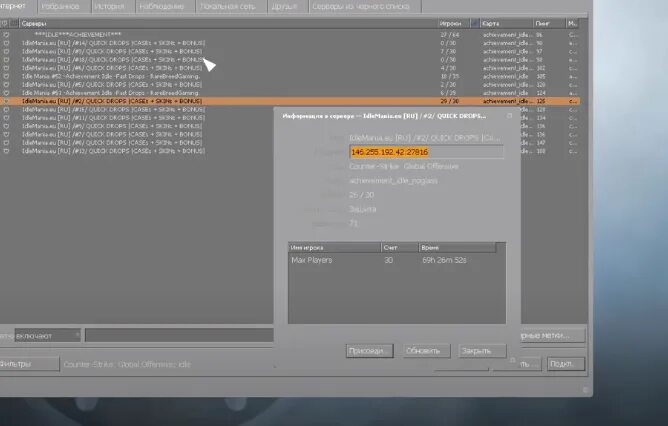Viewport: 668px width, 426px height.
Task: Click the tags text field next to включают
Action: [179, 335]
